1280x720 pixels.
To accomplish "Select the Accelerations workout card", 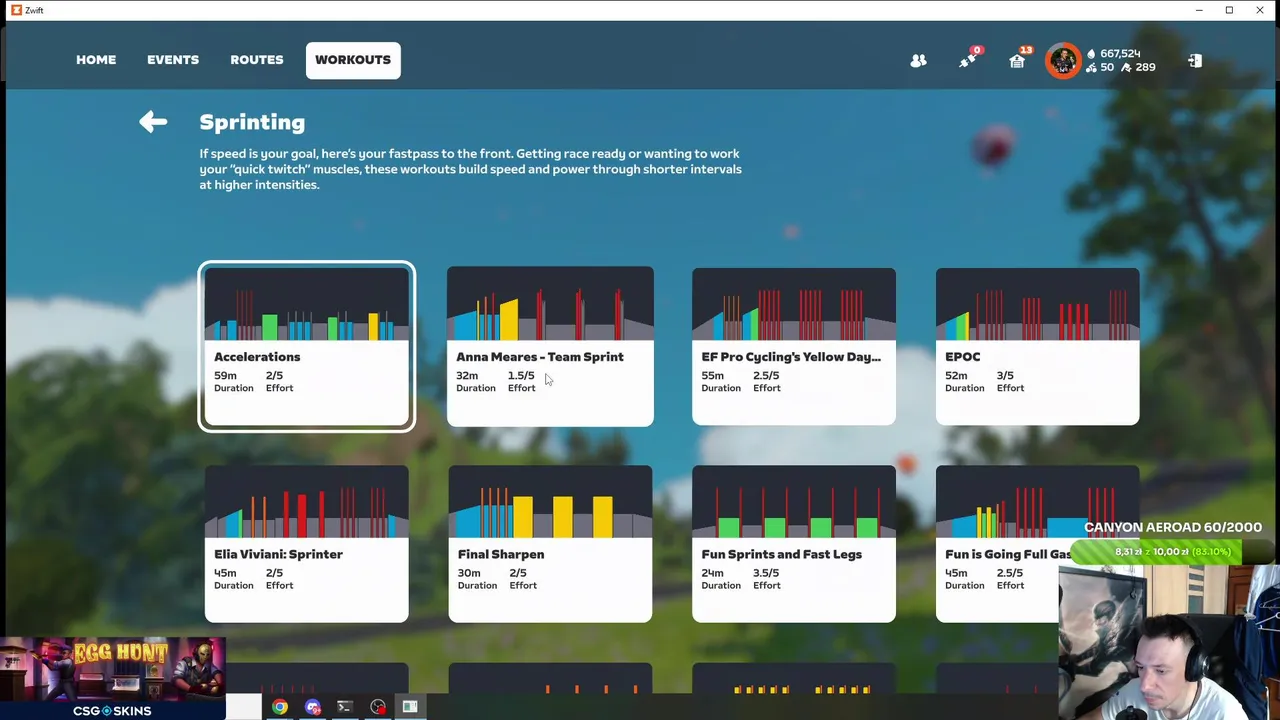I will (307, 346).
